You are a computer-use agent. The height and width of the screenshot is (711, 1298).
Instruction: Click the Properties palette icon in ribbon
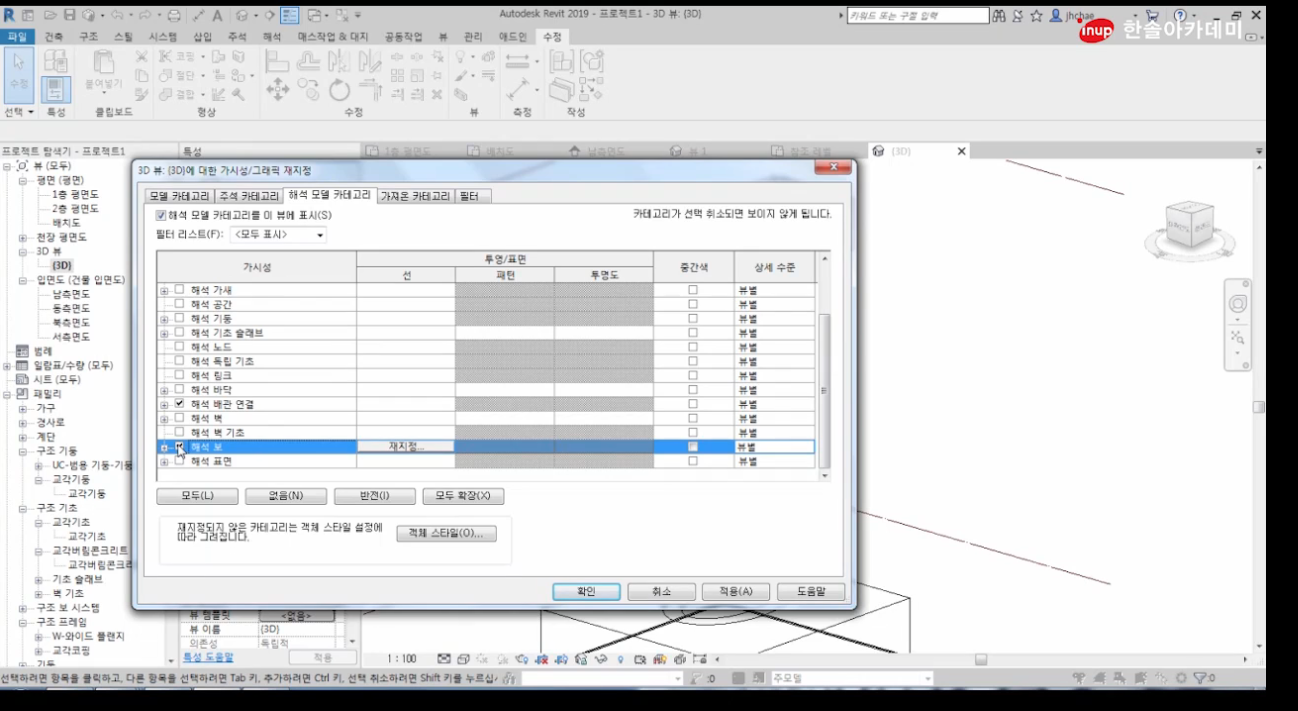tap(56, 89)
